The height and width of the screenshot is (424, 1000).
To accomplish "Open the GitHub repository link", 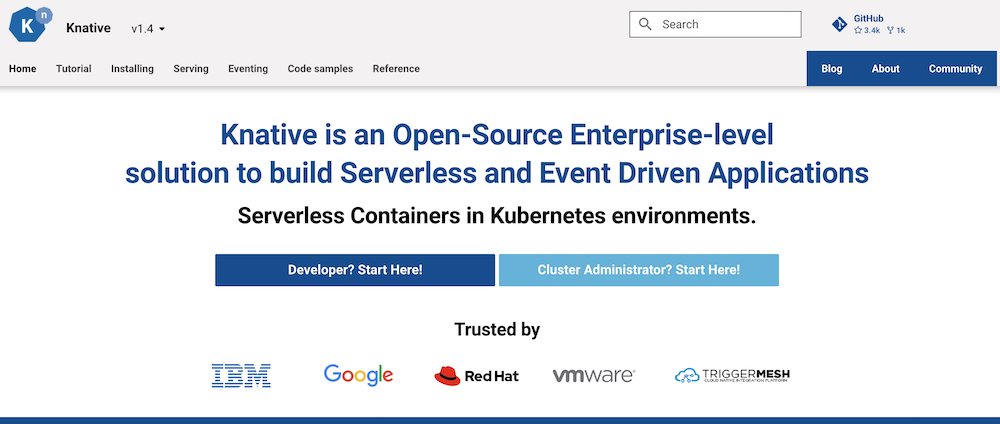I will pyautogui.click(x=869, y=24).
